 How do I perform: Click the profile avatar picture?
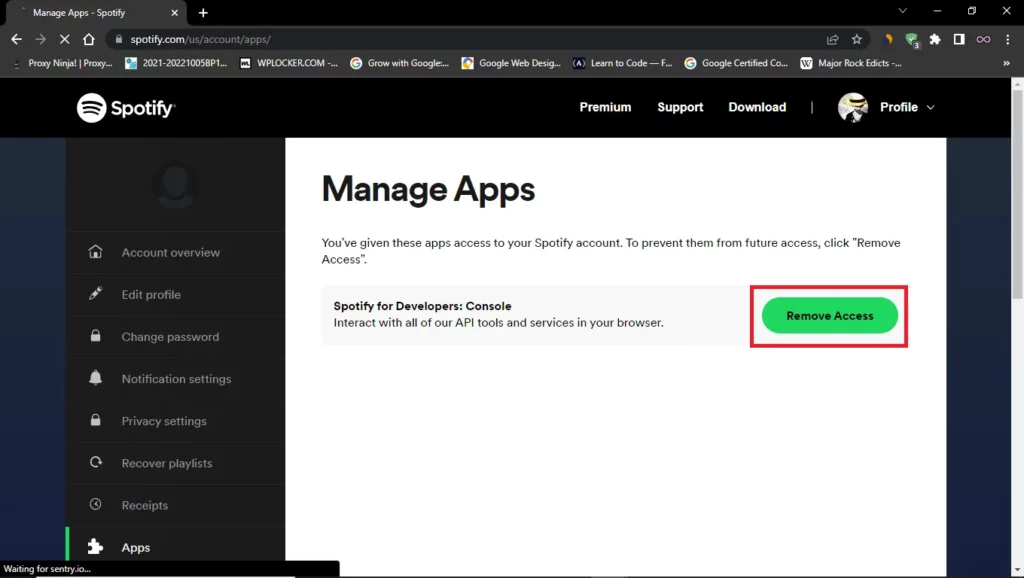(x=853, y=107)
